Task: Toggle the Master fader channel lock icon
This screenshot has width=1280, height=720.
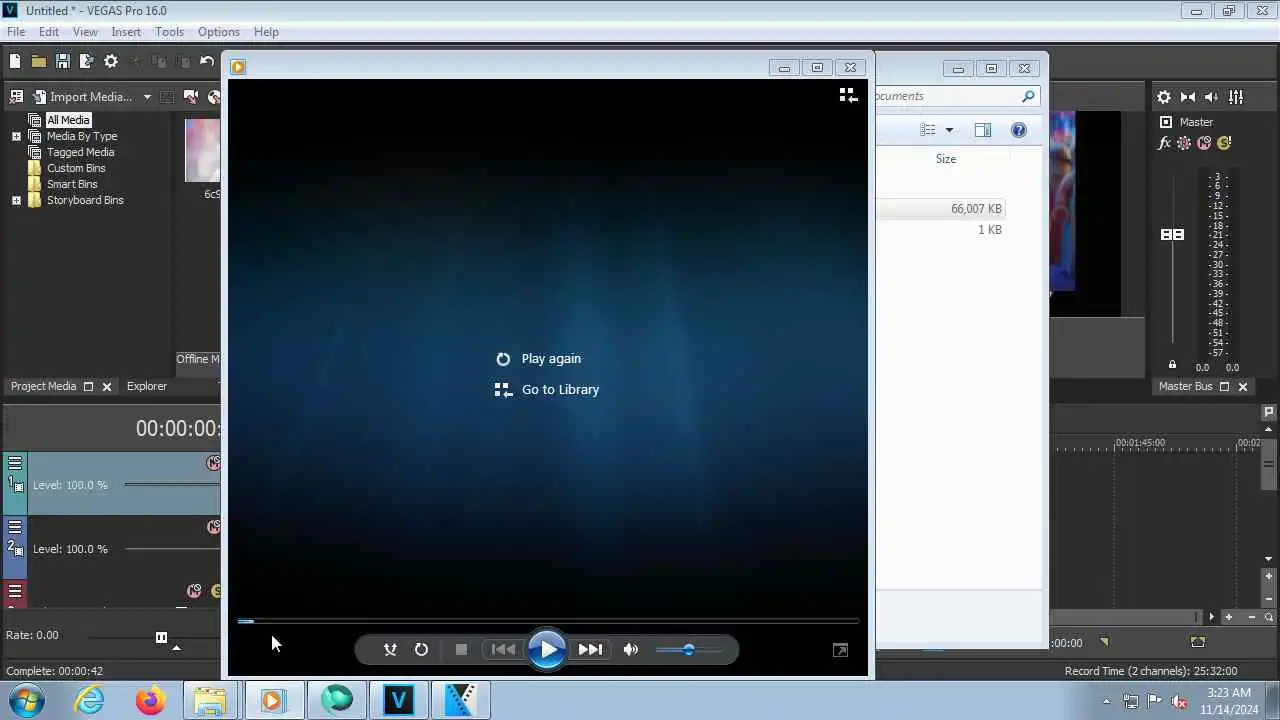Action: 1172,365
